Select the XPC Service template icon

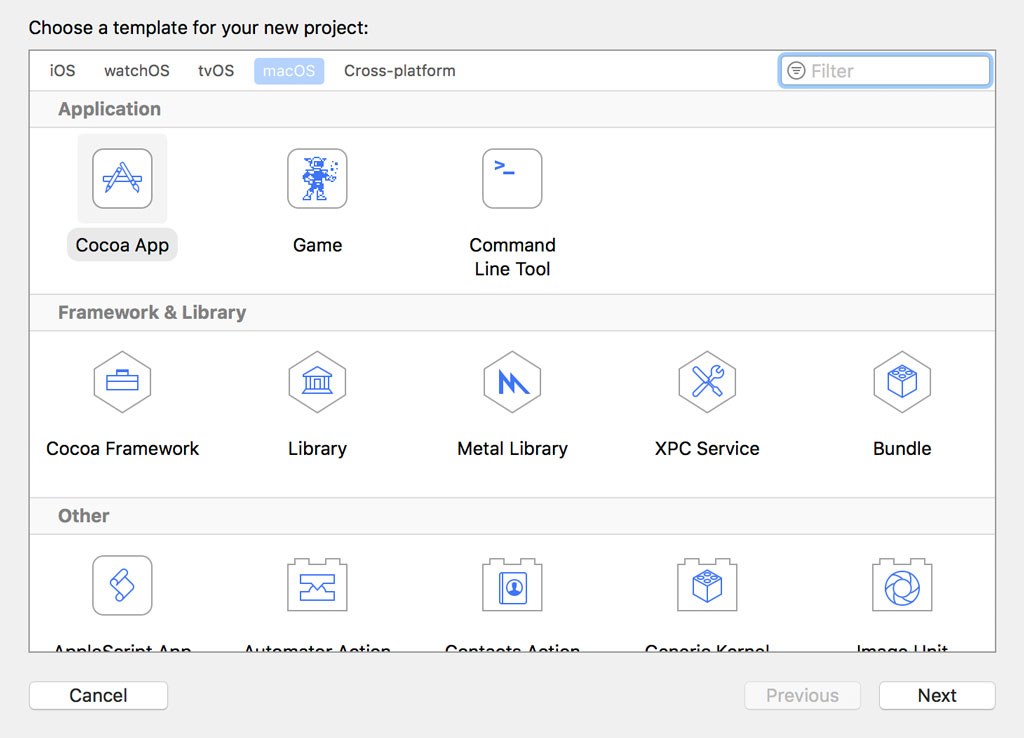tap(707, 382)
